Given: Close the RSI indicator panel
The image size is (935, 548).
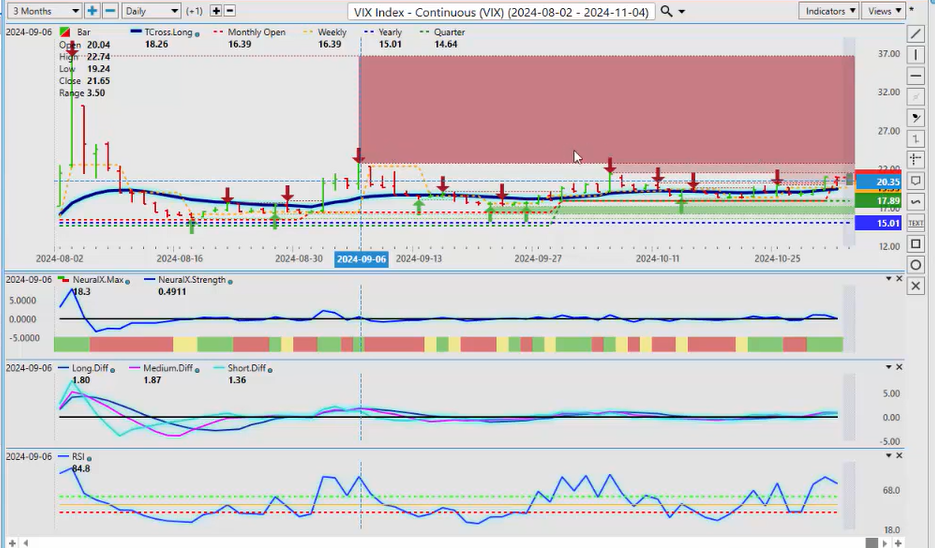Looking at the screenshot, I should (x=899, y=455).
